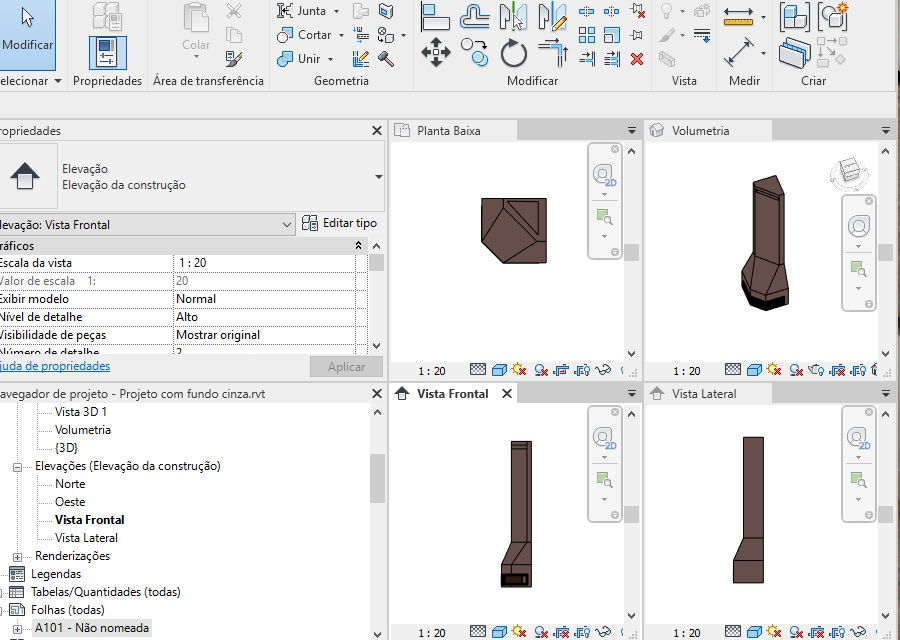Select the Split with Gap tool

point(612,11)
